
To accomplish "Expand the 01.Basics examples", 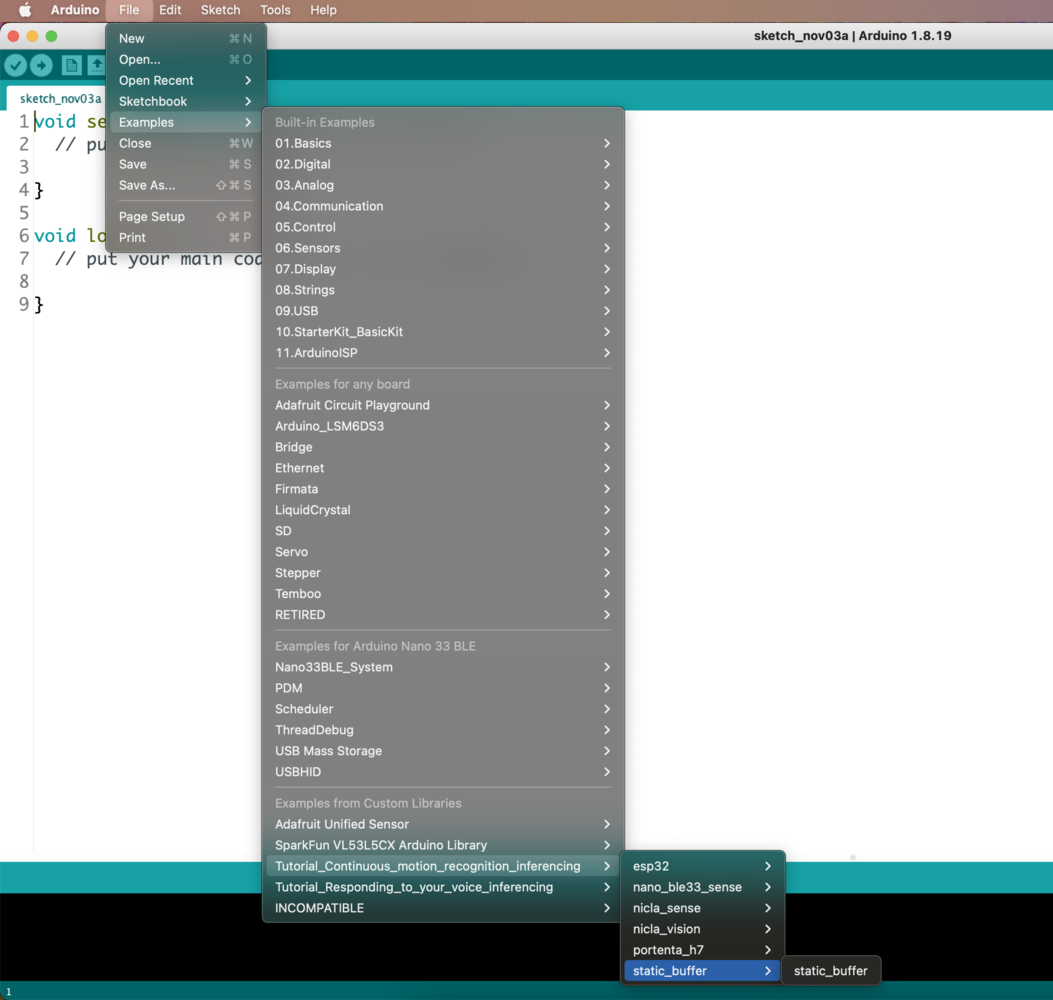I will click(443, 143).
